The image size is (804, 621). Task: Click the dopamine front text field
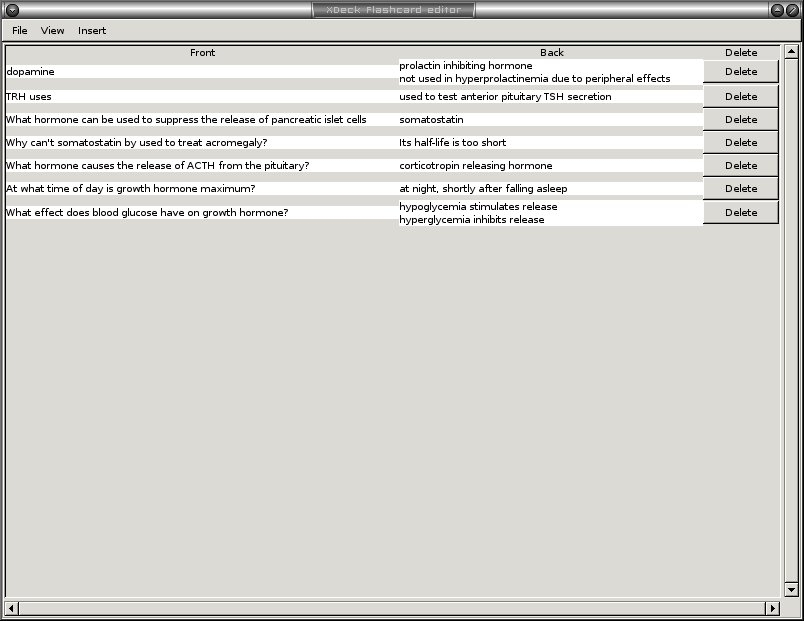click(x=201, y=72)
